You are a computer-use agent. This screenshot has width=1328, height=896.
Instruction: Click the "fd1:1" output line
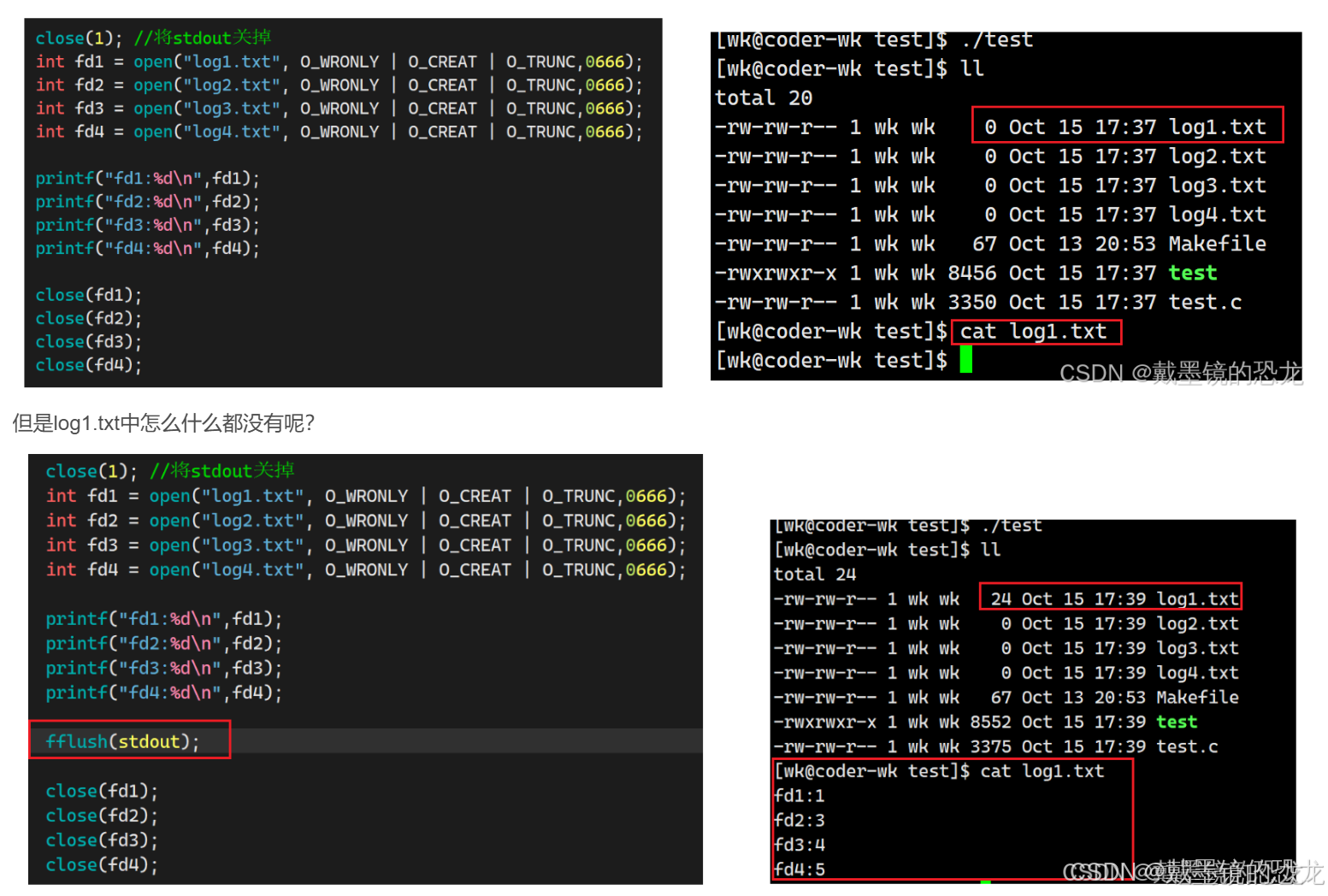click(800, 796)
